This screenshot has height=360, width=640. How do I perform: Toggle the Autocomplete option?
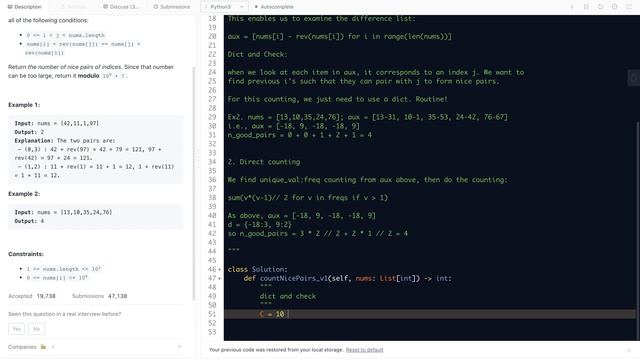point(274,7)
